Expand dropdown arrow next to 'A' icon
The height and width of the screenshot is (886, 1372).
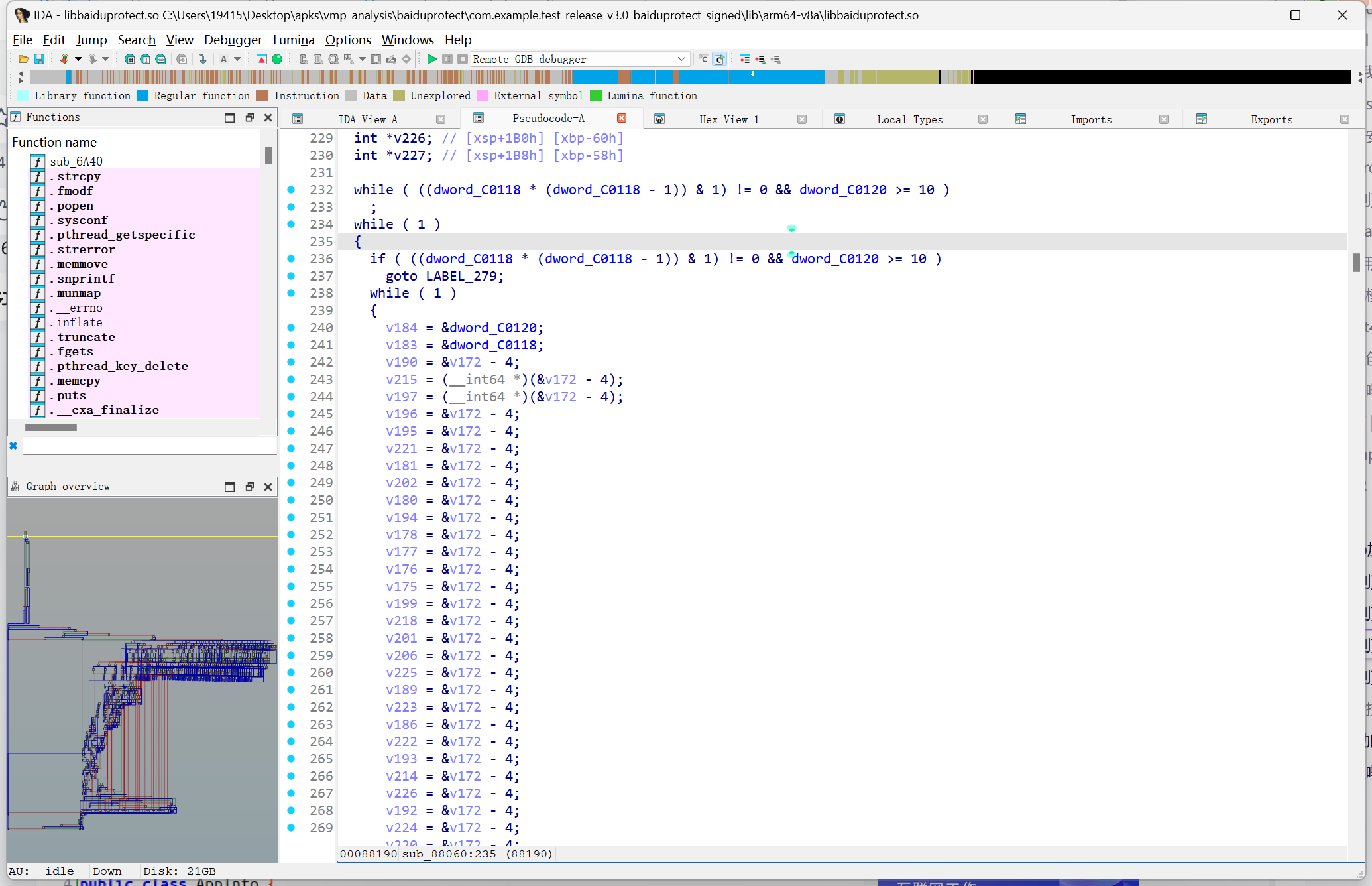237,60
